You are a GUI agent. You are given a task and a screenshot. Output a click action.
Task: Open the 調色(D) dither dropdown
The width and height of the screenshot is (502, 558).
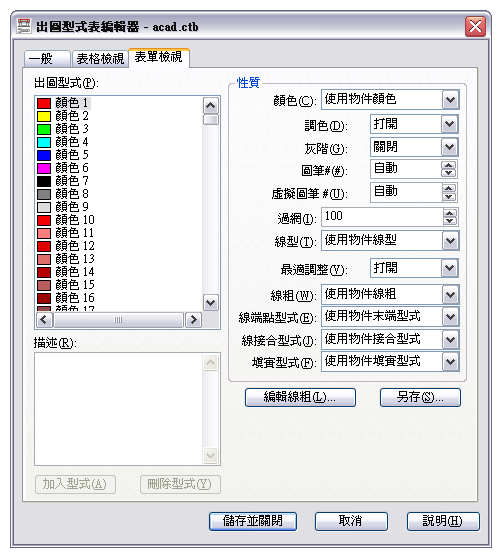(x=449, y=124)
